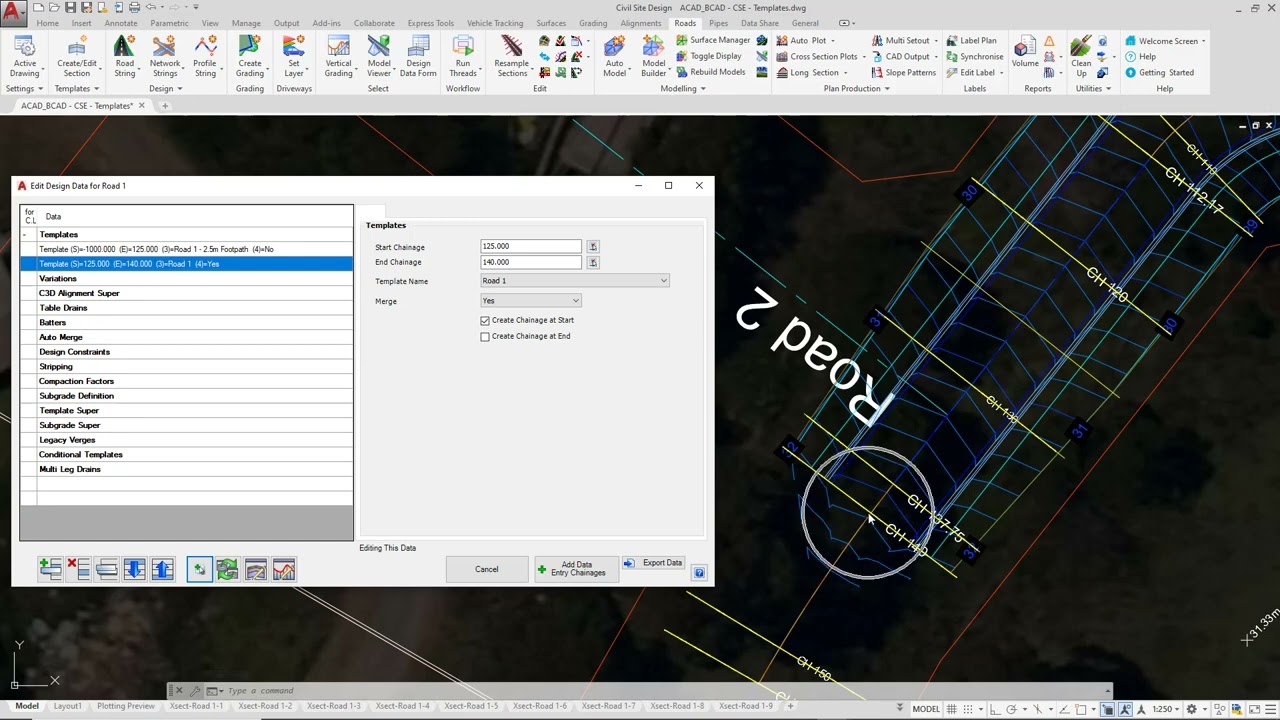1280x720 pixels.
Task: Click the Export Data button
Action: pos(653,563)
